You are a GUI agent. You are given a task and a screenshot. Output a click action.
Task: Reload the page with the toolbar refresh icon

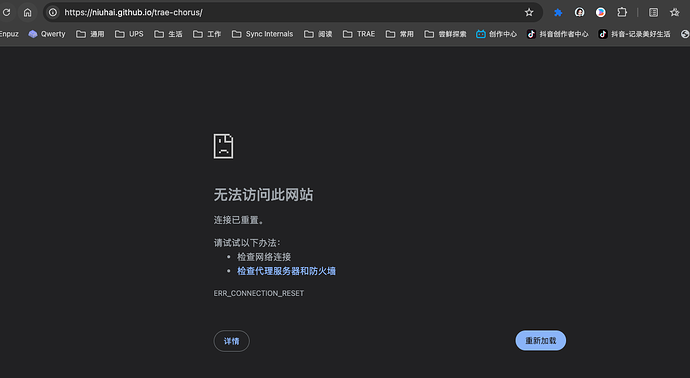(6, 12)
